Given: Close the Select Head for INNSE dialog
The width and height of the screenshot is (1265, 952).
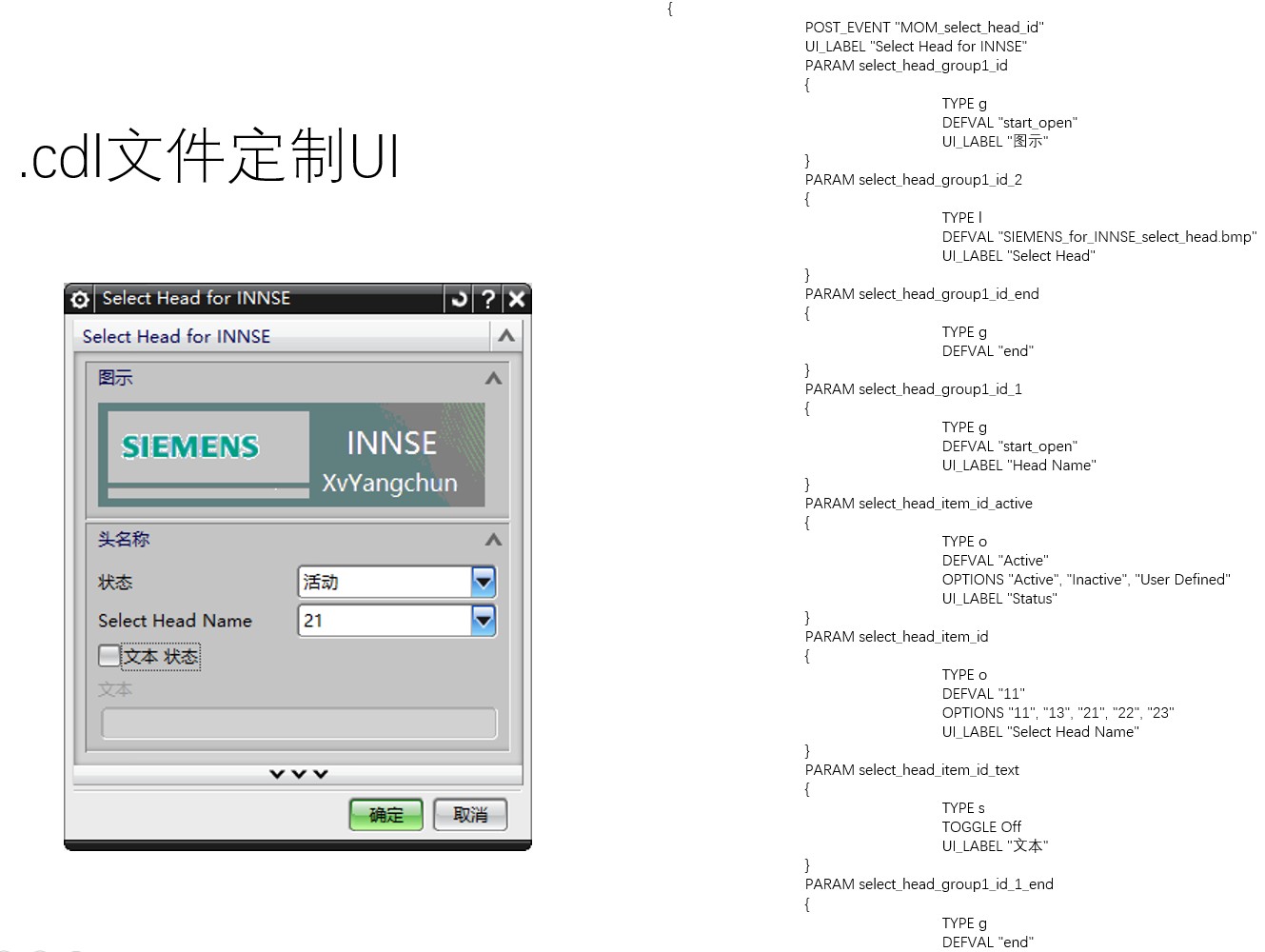Looking at the screenshot, I should coord(516,299).
